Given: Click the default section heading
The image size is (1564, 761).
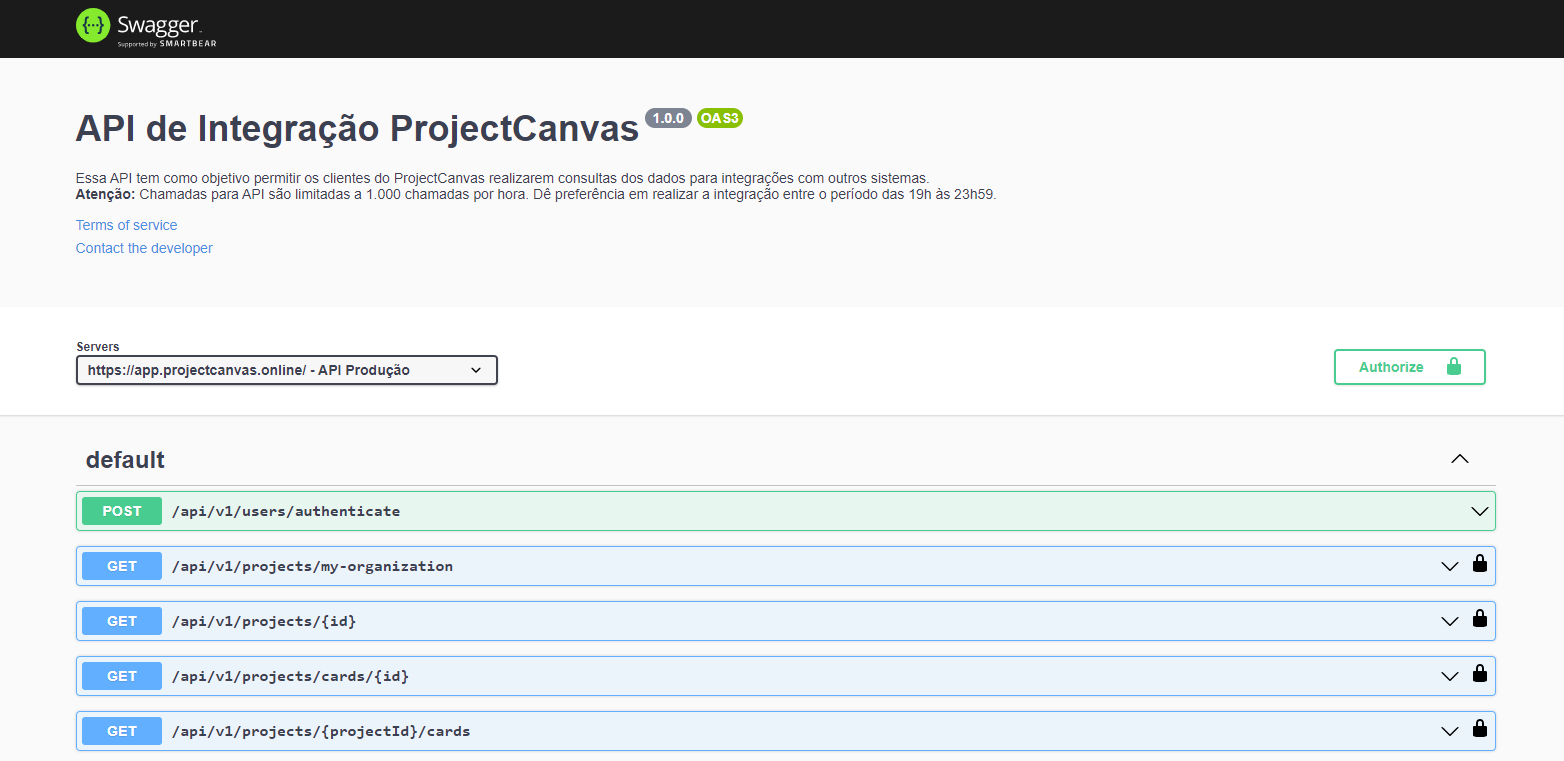Looking at the screenshot, I should pos(125,460).
